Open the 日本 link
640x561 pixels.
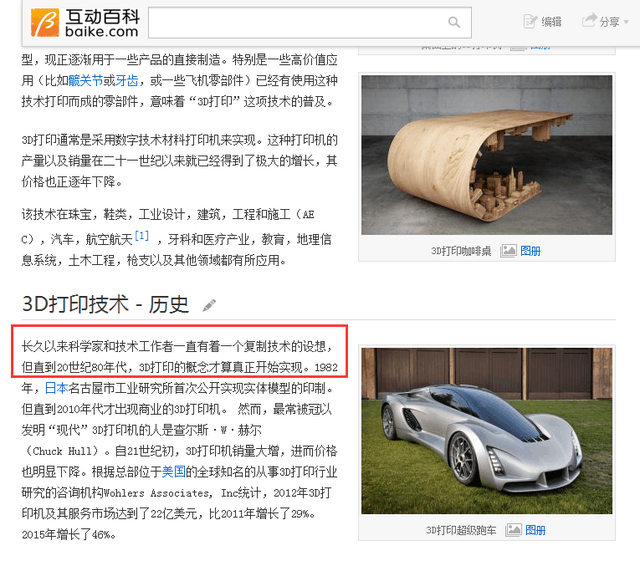pyautogui.click(x=56, y=388)
